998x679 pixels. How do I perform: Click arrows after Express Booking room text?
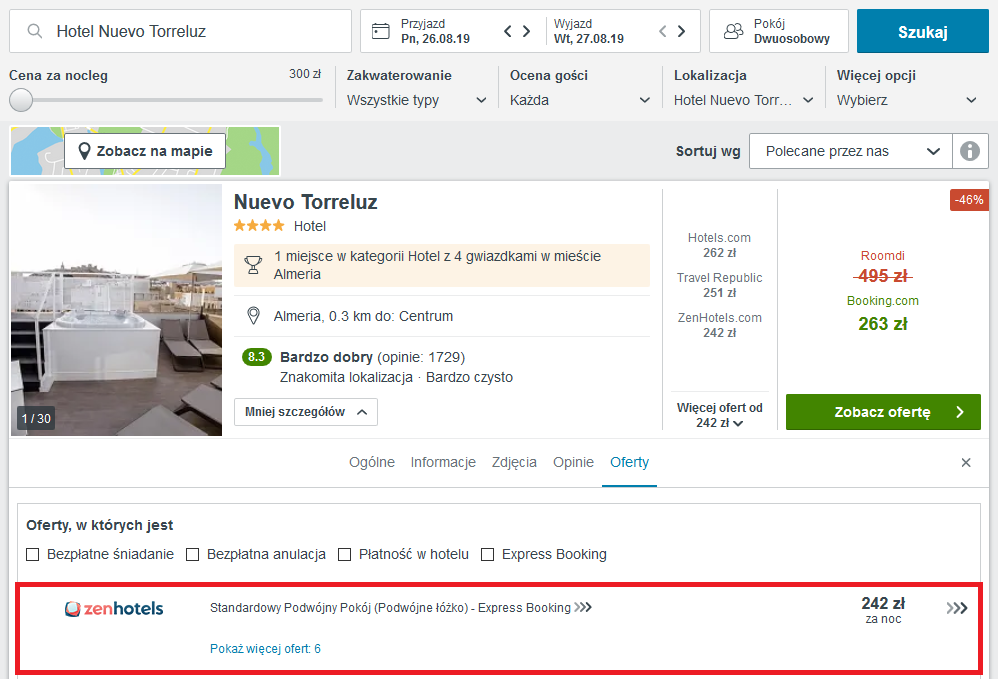[x=583, y=607]
